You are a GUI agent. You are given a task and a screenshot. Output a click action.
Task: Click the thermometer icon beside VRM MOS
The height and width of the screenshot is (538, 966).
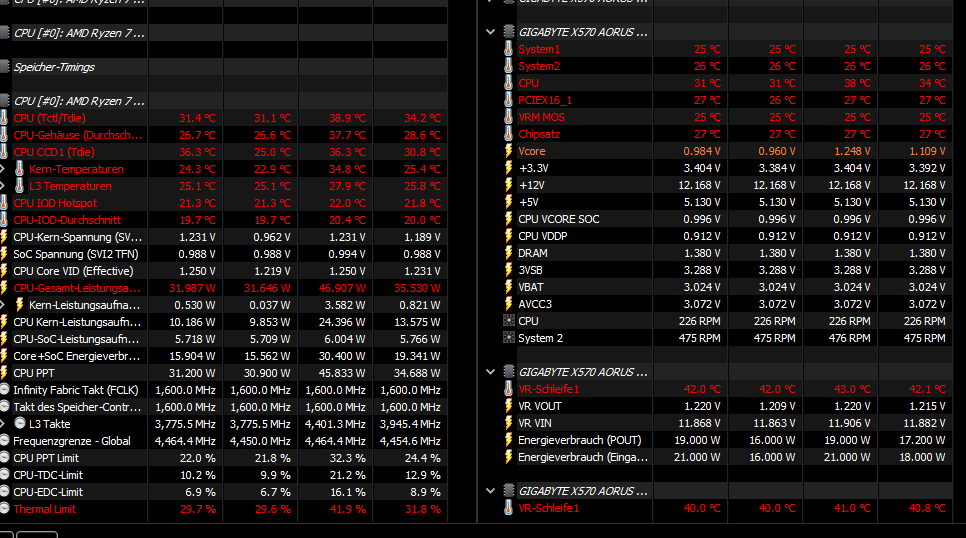[508, 117]
